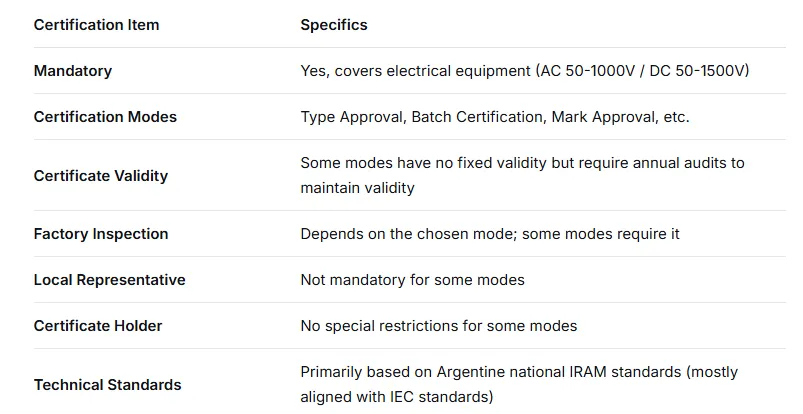The height and width of the screenshot is (414, 803).
Task: Select the "Certificate Holder" row label
Action: [x=98, y=326]
